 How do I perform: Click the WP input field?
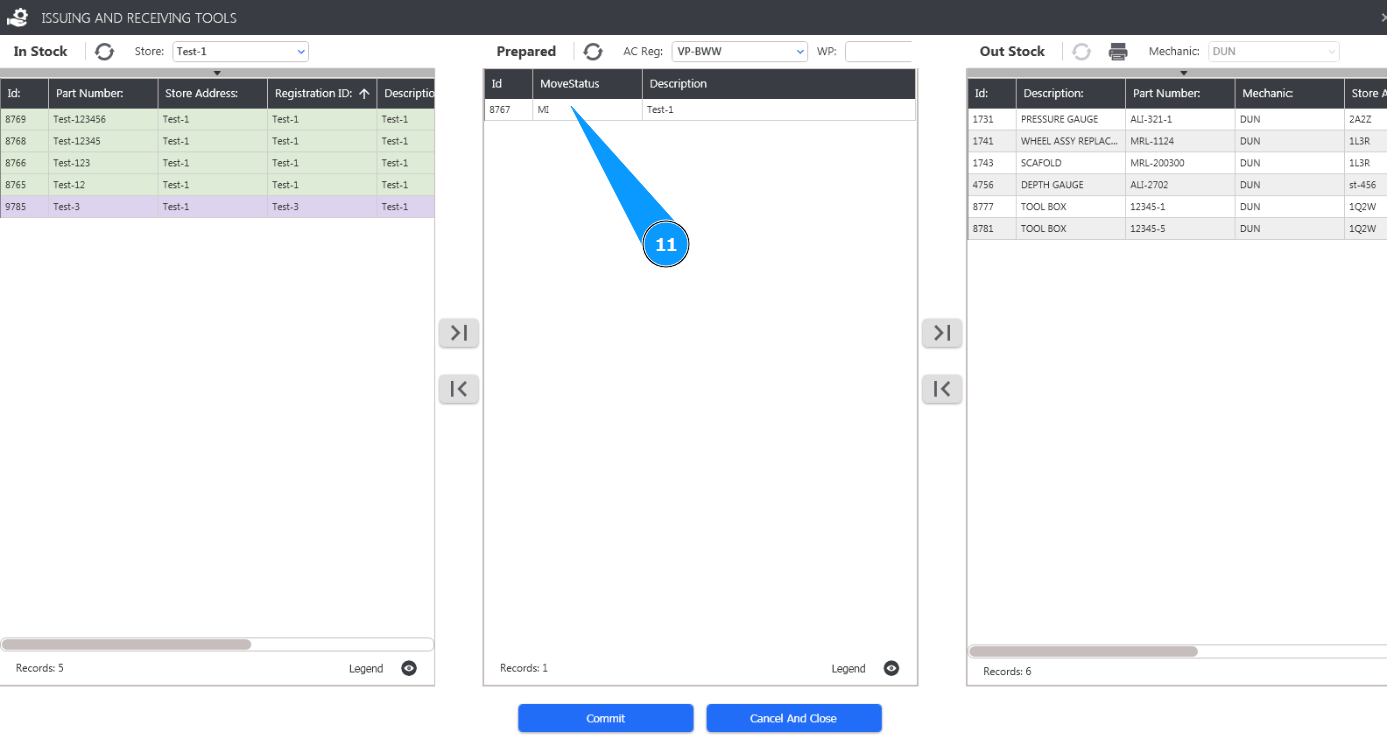point(879,51)
